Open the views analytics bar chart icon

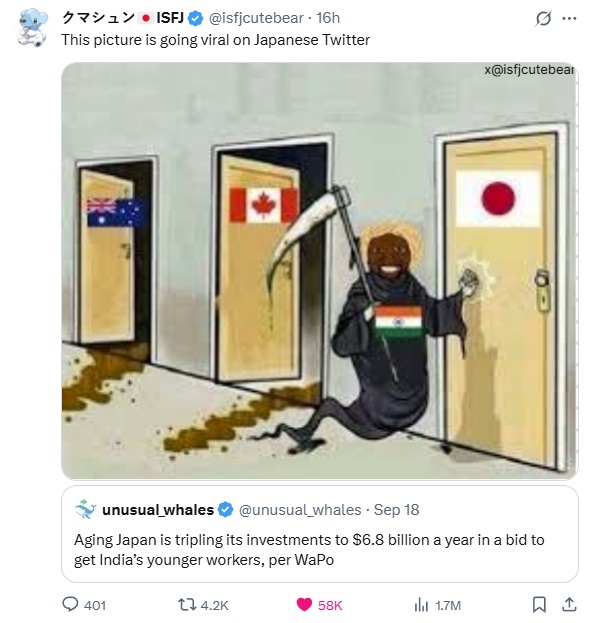pos(421,605)
